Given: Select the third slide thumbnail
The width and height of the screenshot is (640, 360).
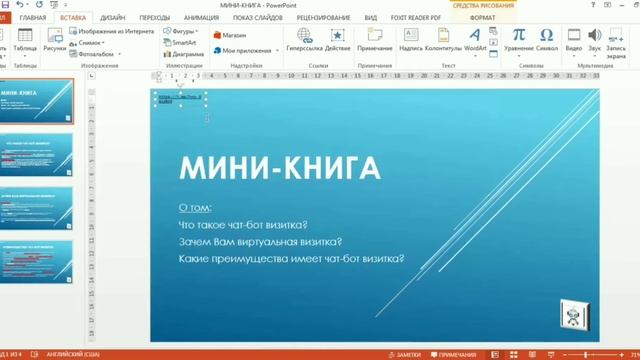Looking at the screenshot, I should click(x=36, y=208).
